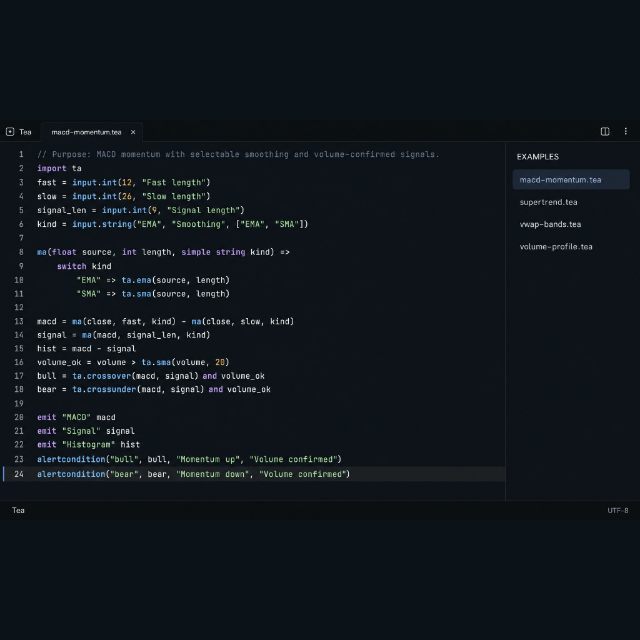
Task: Click line number 8 in the gutter
Action: [21, 252]
